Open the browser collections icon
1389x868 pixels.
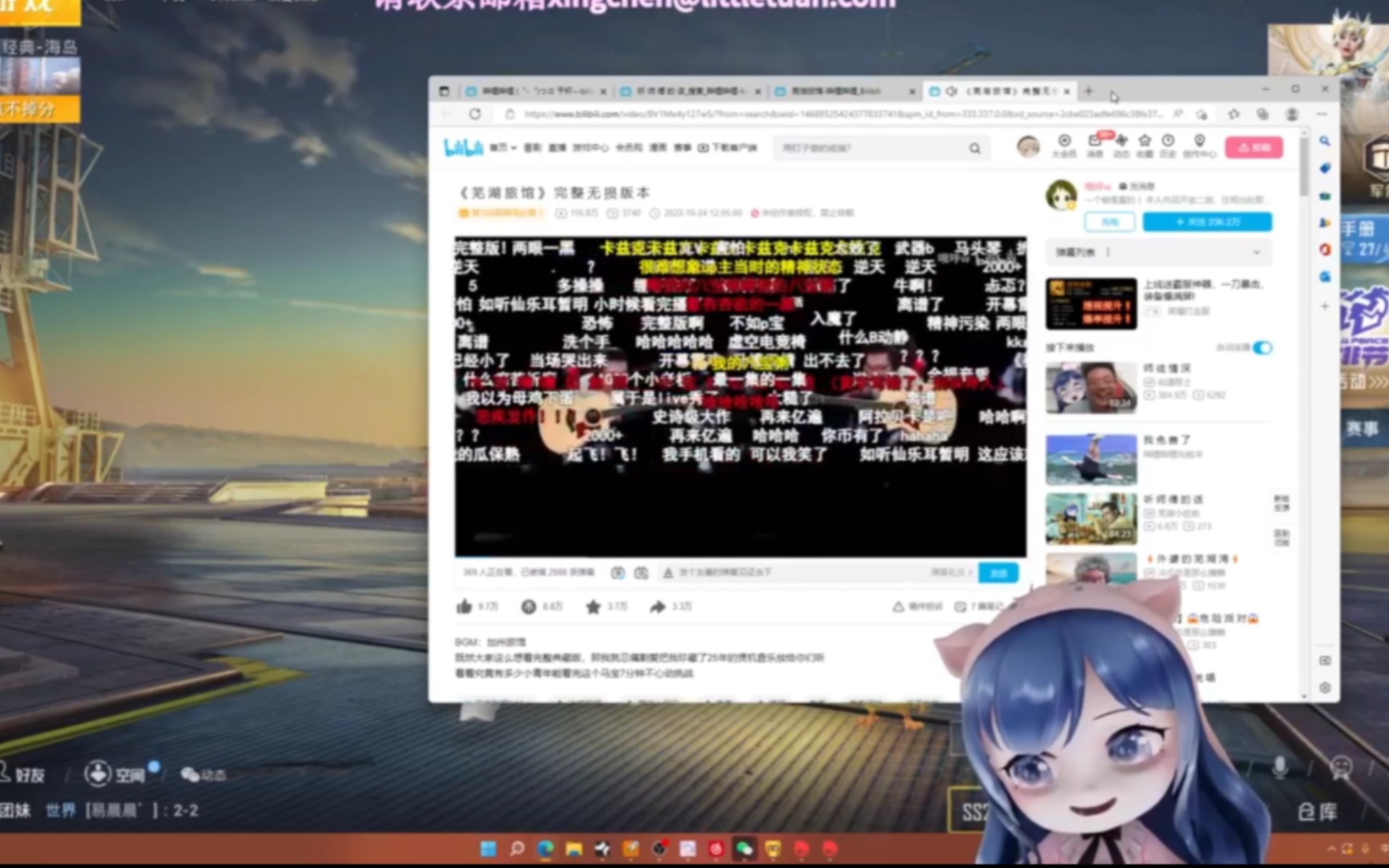pos(1263,114)
